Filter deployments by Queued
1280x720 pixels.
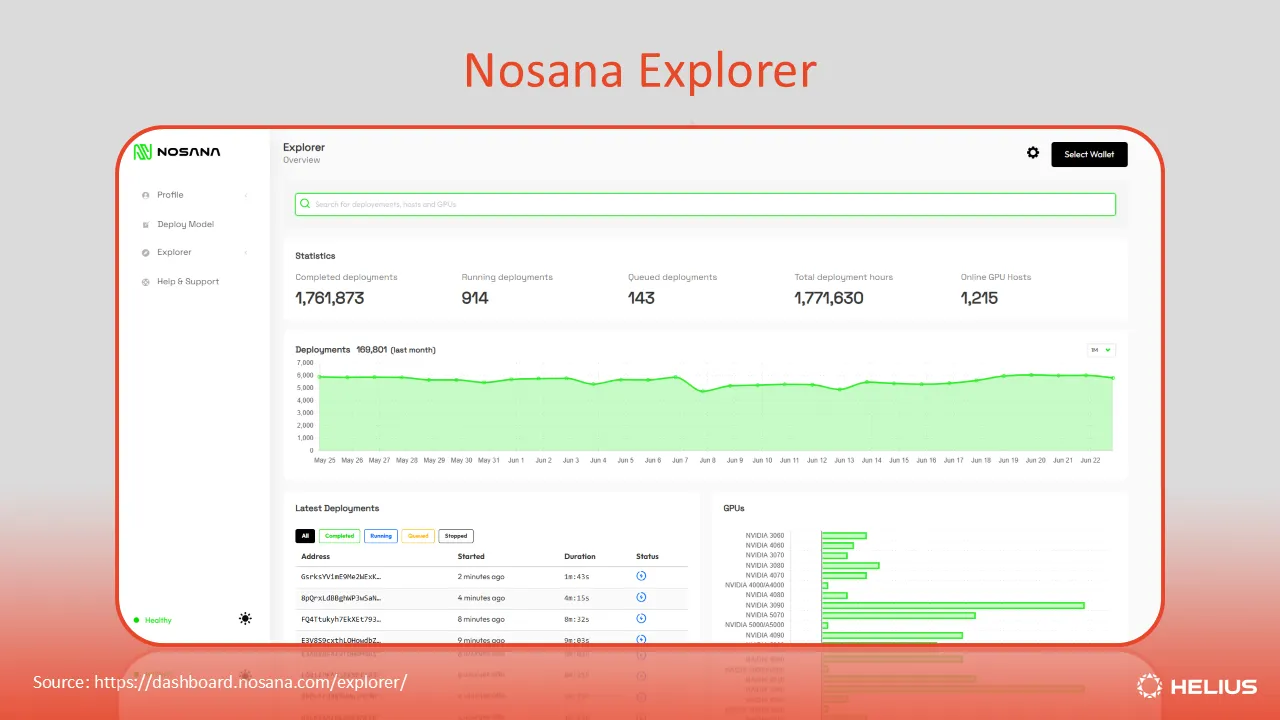click(418, 536)
